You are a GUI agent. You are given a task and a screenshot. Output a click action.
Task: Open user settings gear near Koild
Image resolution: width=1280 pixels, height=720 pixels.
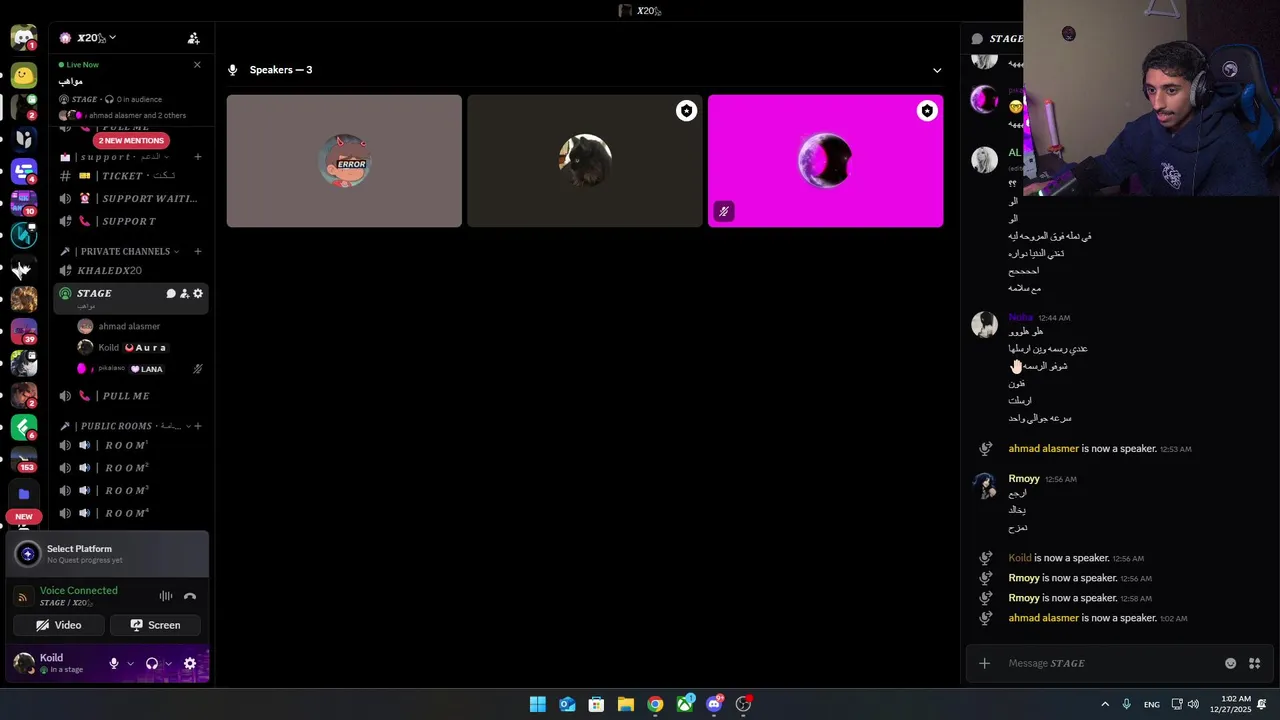[190, 663]
